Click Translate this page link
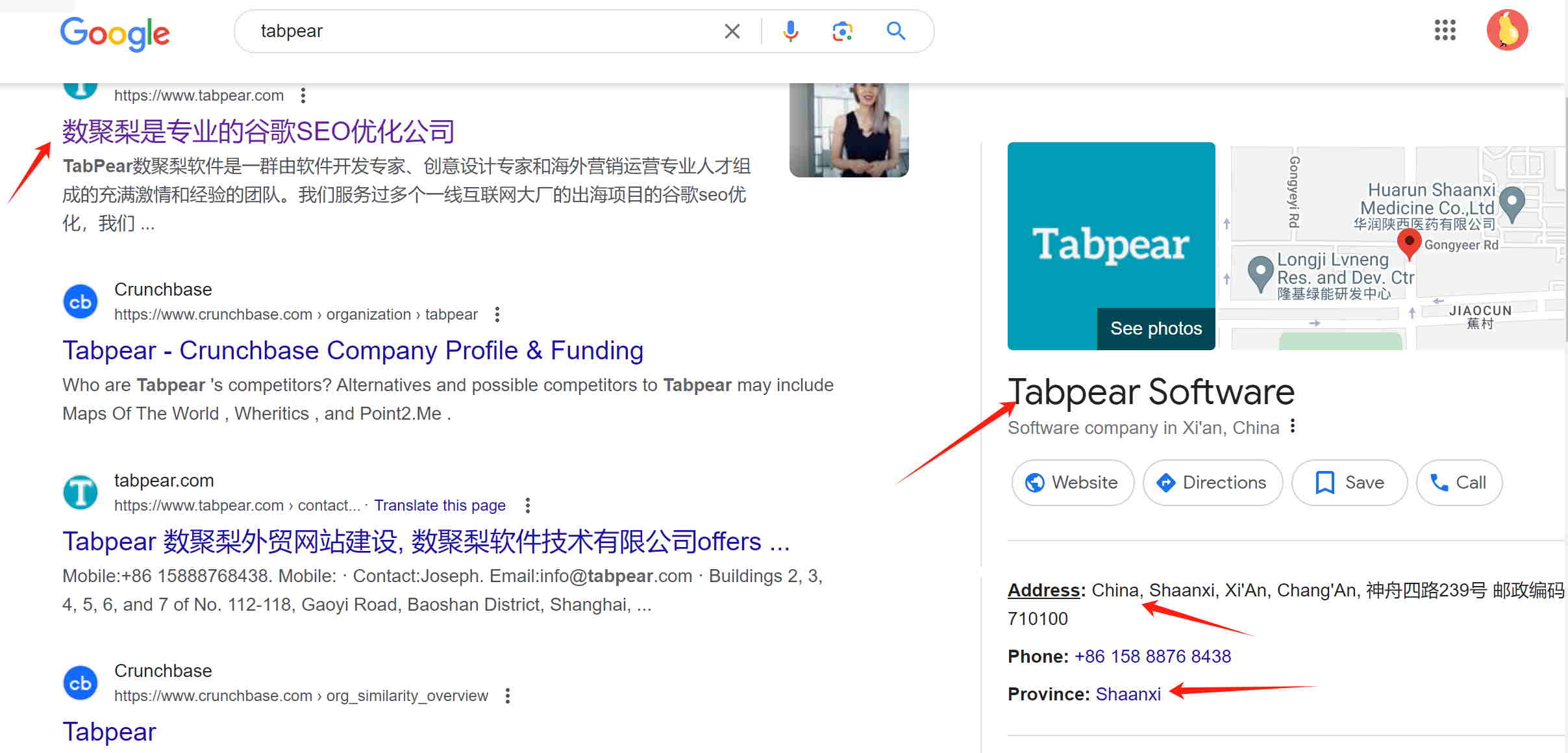Viewport: 1568px width, 753px height. pos(440,505)
